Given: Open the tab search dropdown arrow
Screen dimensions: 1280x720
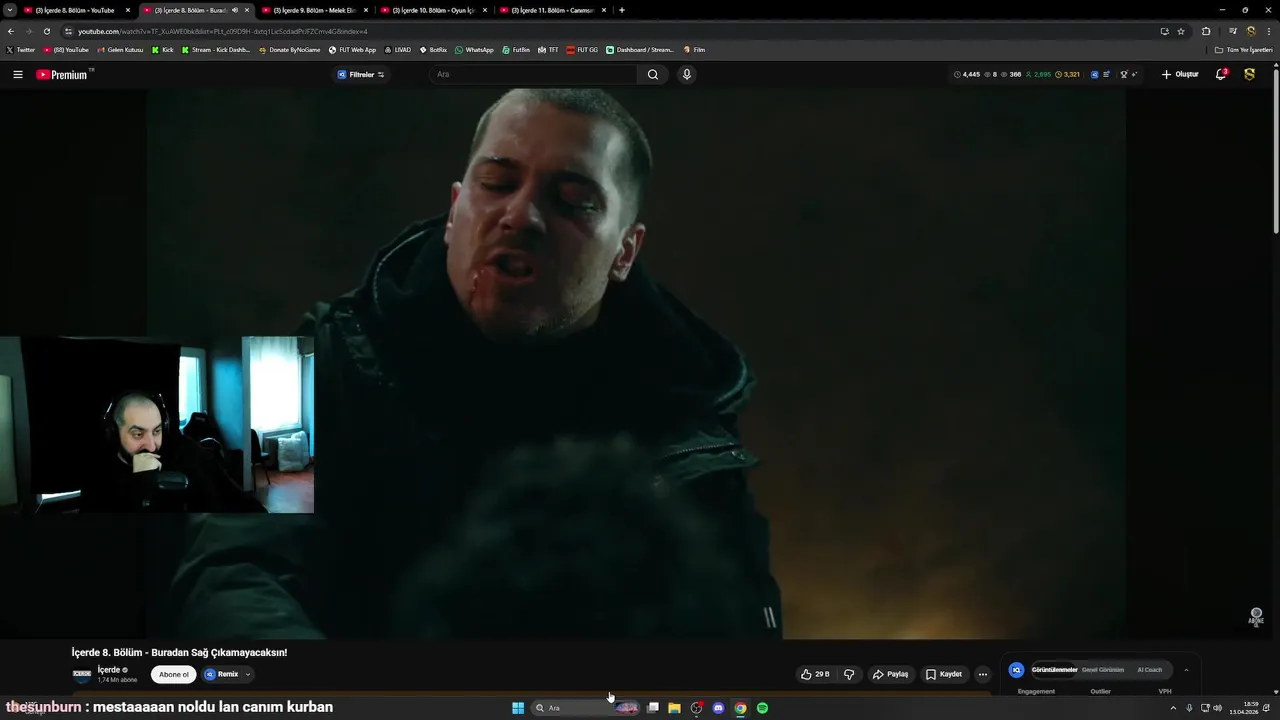Looking at the screenshot, I should click(x=10, y=10).
